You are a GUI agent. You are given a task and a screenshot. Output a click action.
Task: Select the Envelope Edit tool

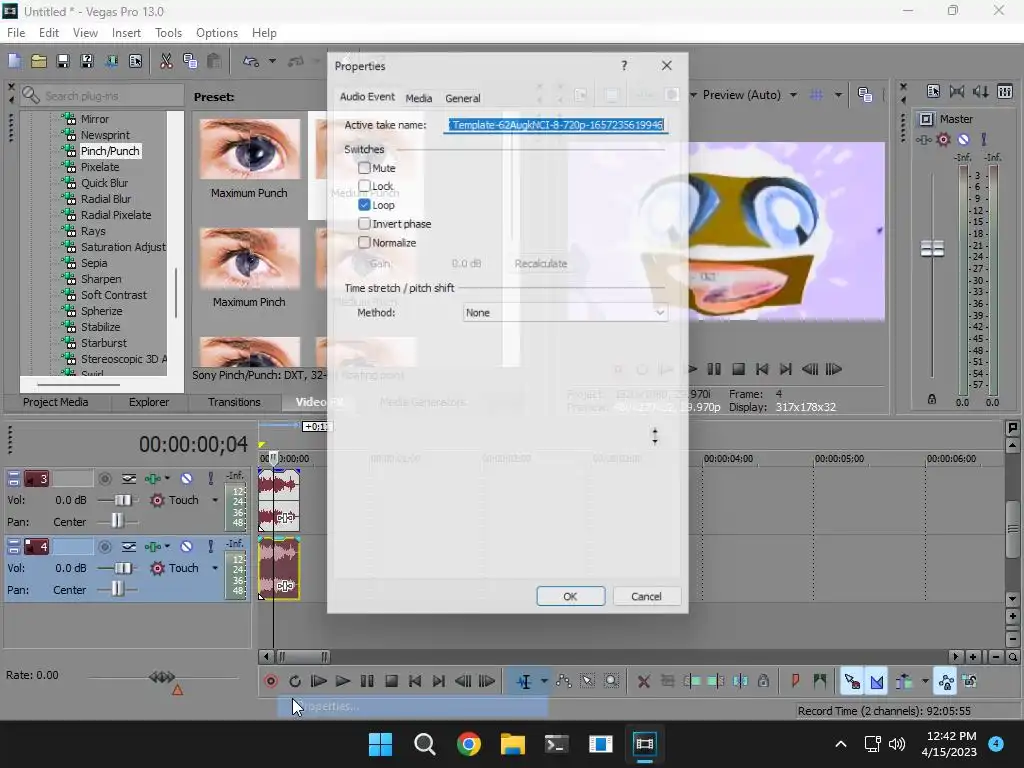[564, 681]
